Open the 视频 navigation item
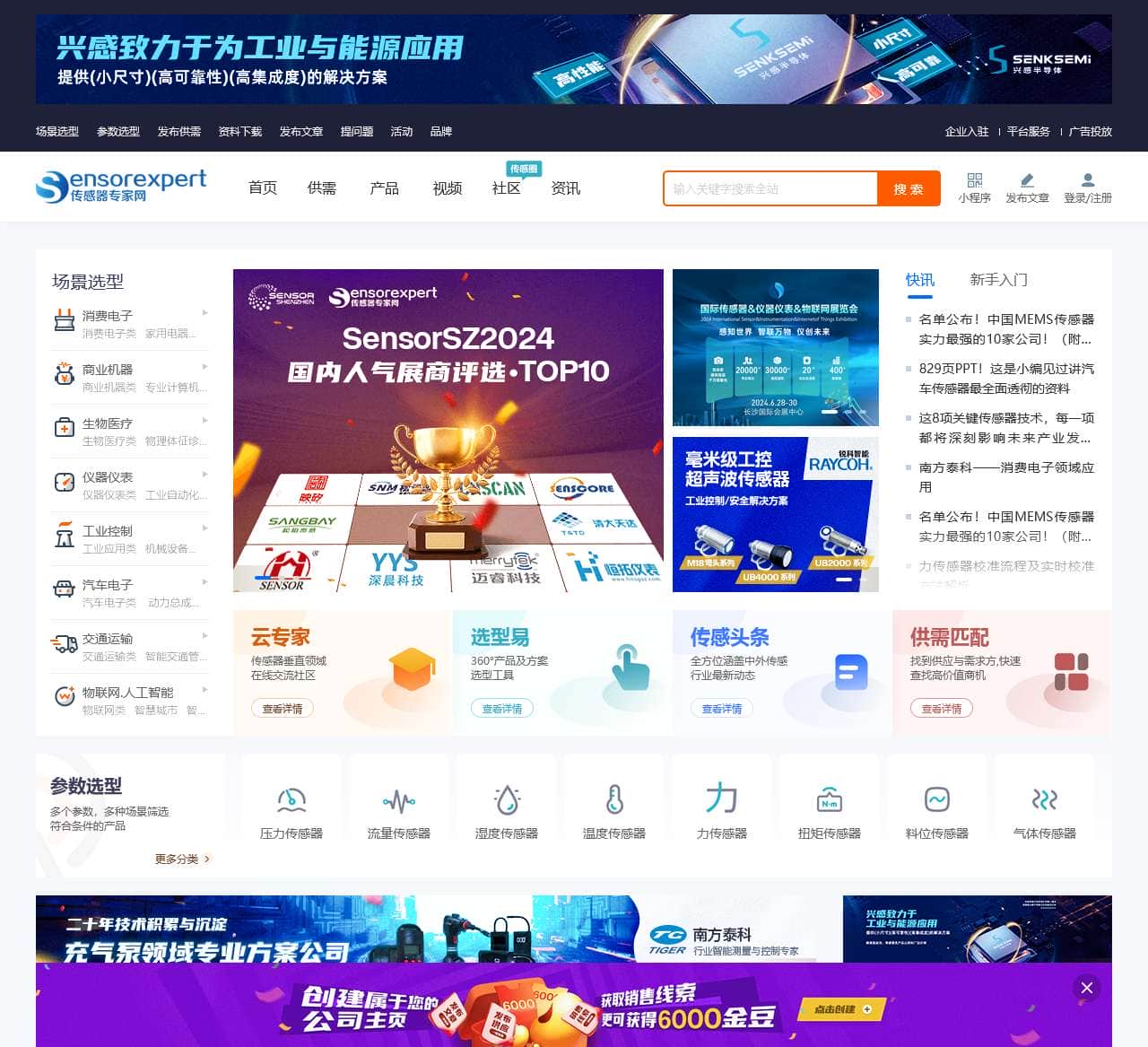This screenshot has width=1148, height=1047. [448, 188]
